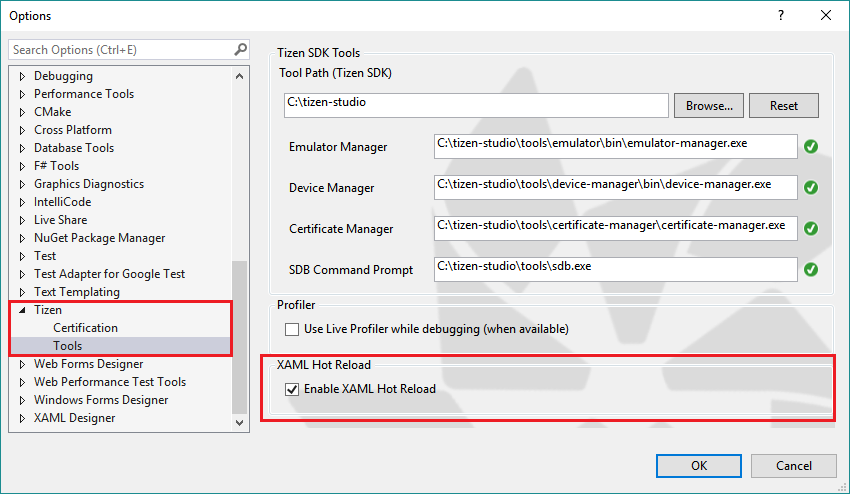The height and width of the screenshot is (494, 850).
Task: Click the green checkmark beside SDB Command Prompt
Action: (x=811, y=270)
